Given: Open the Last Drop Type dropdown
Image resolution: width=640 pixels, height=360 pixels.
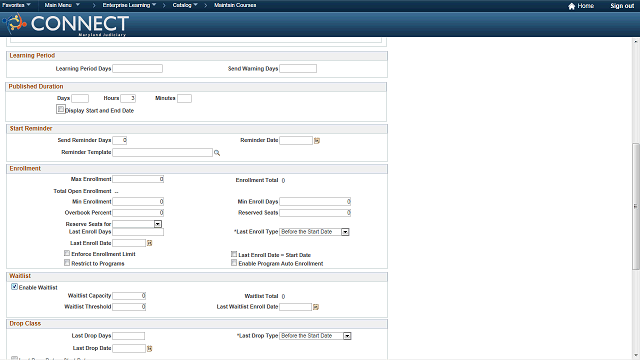Looking at the screenshot, I should coord(347,336).
